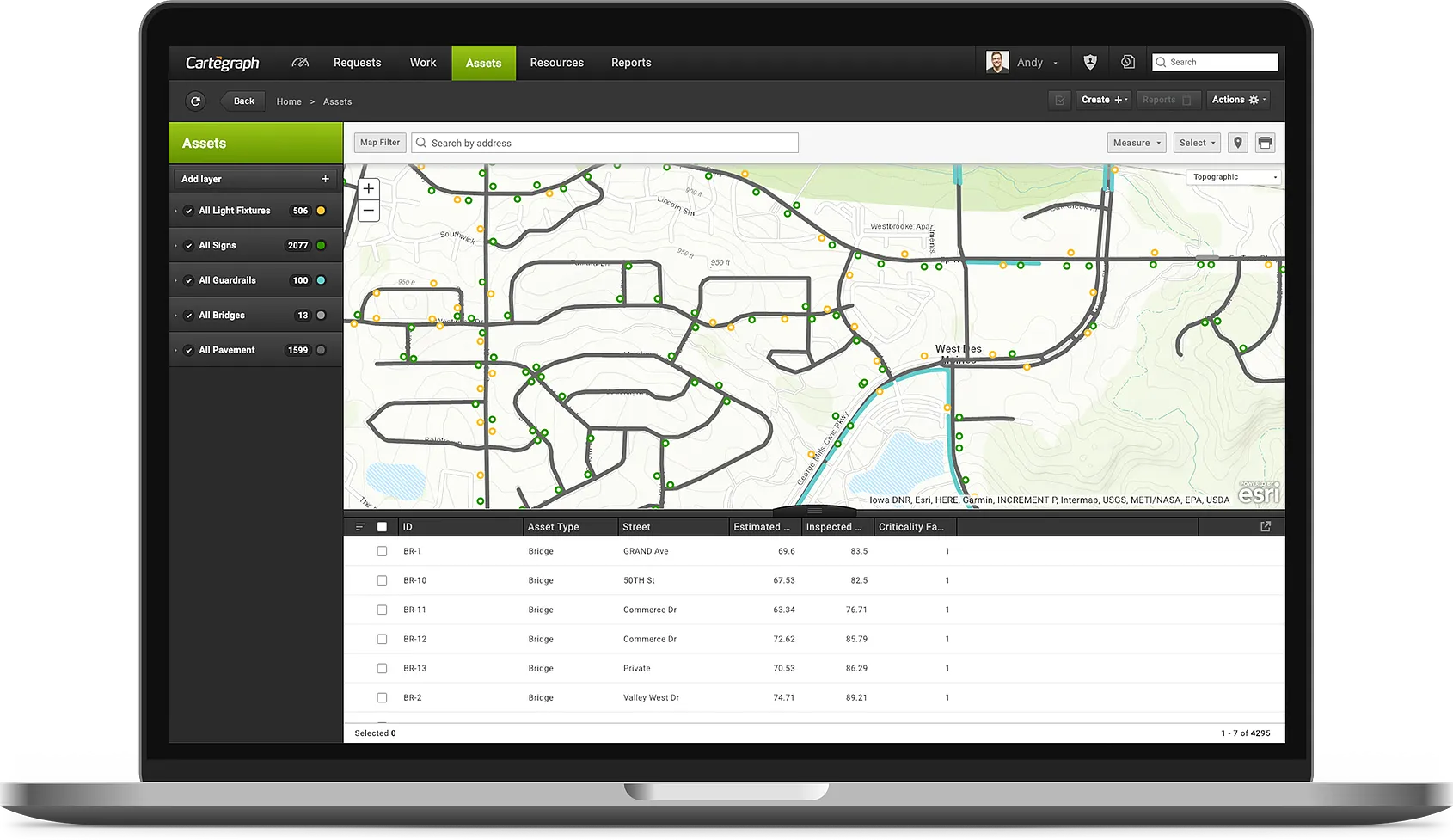Expand the All Signs layer
The height and width of the screenshot is (840, 1453).
tap(176, 246)
